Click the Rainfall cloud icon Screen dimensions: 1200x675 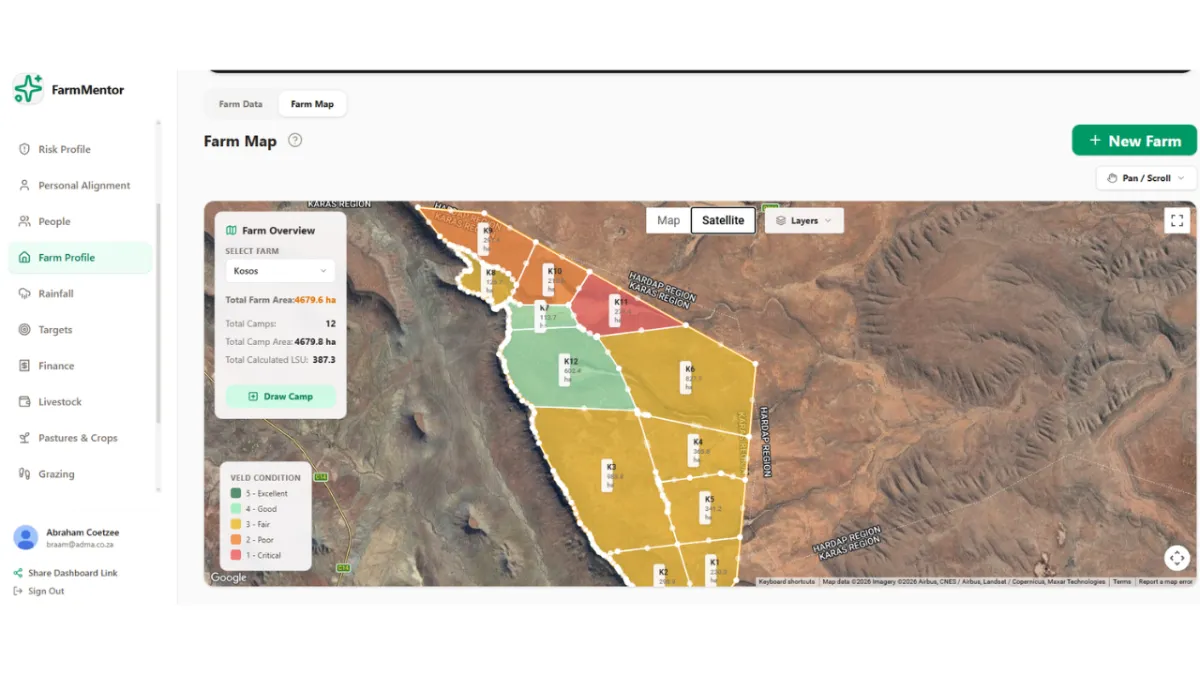coord(24,293)
